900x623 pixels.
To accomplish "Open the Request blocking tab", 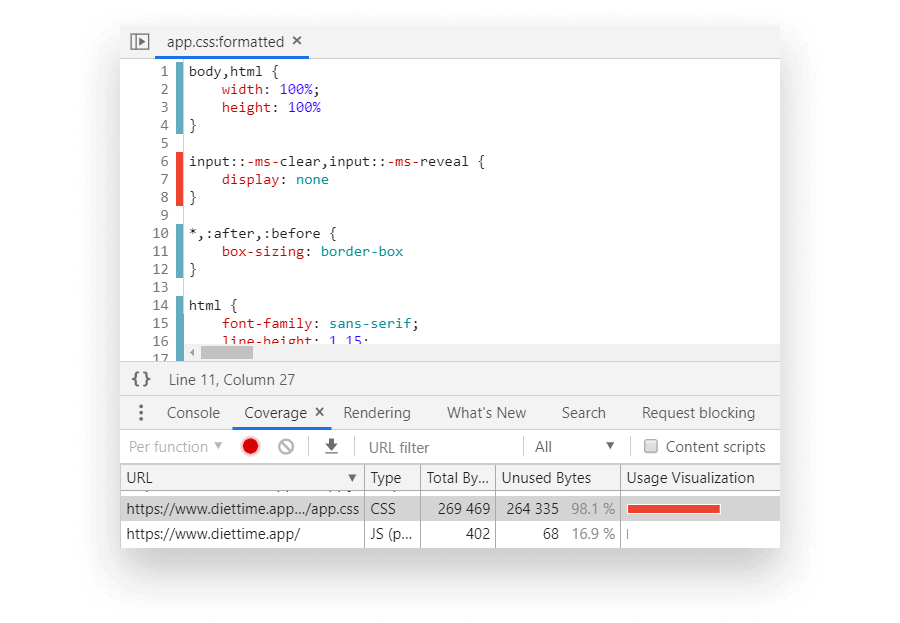I will (698, 413).
